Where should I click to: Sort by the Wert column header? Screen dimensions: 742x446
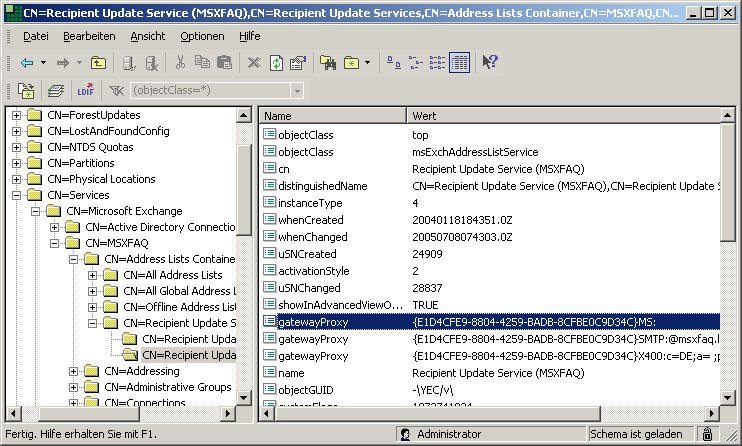pos(563,116)
